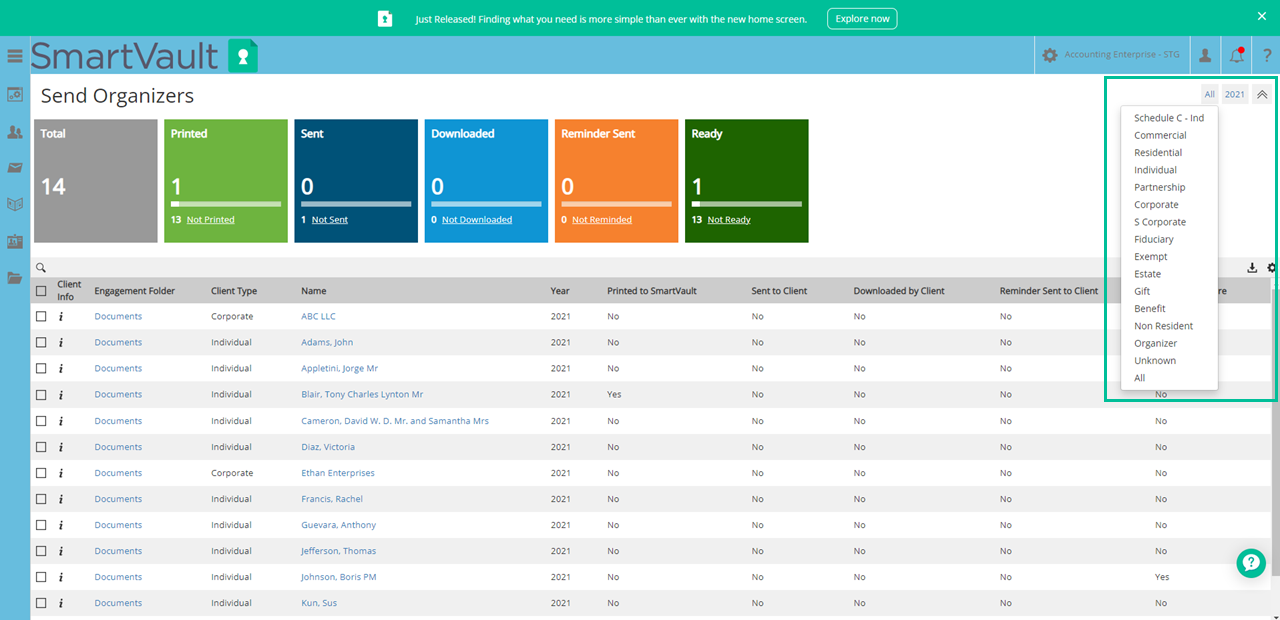View notifications via the bell icon
Screen dimensions: 1280x620
pos(1237,54)
